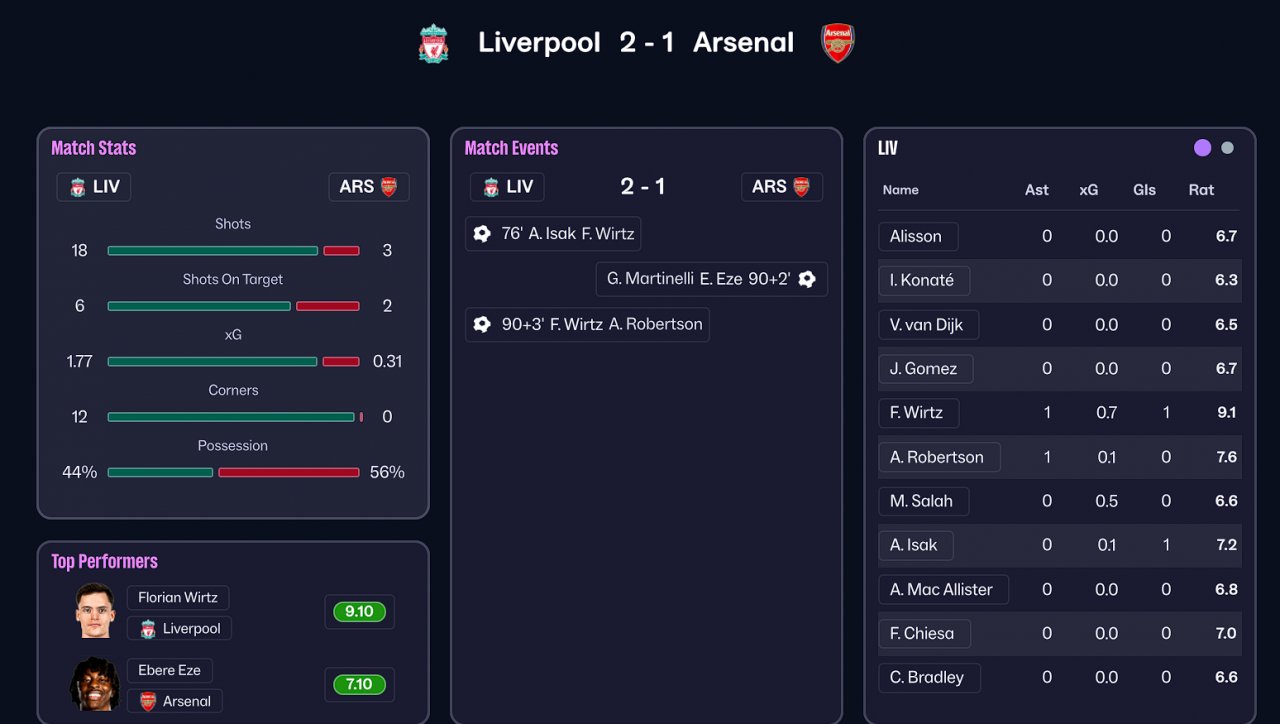Click the LIV chip in Match Events
The width and height of the screenshot is (1280, 724).
tap(507, 187)
